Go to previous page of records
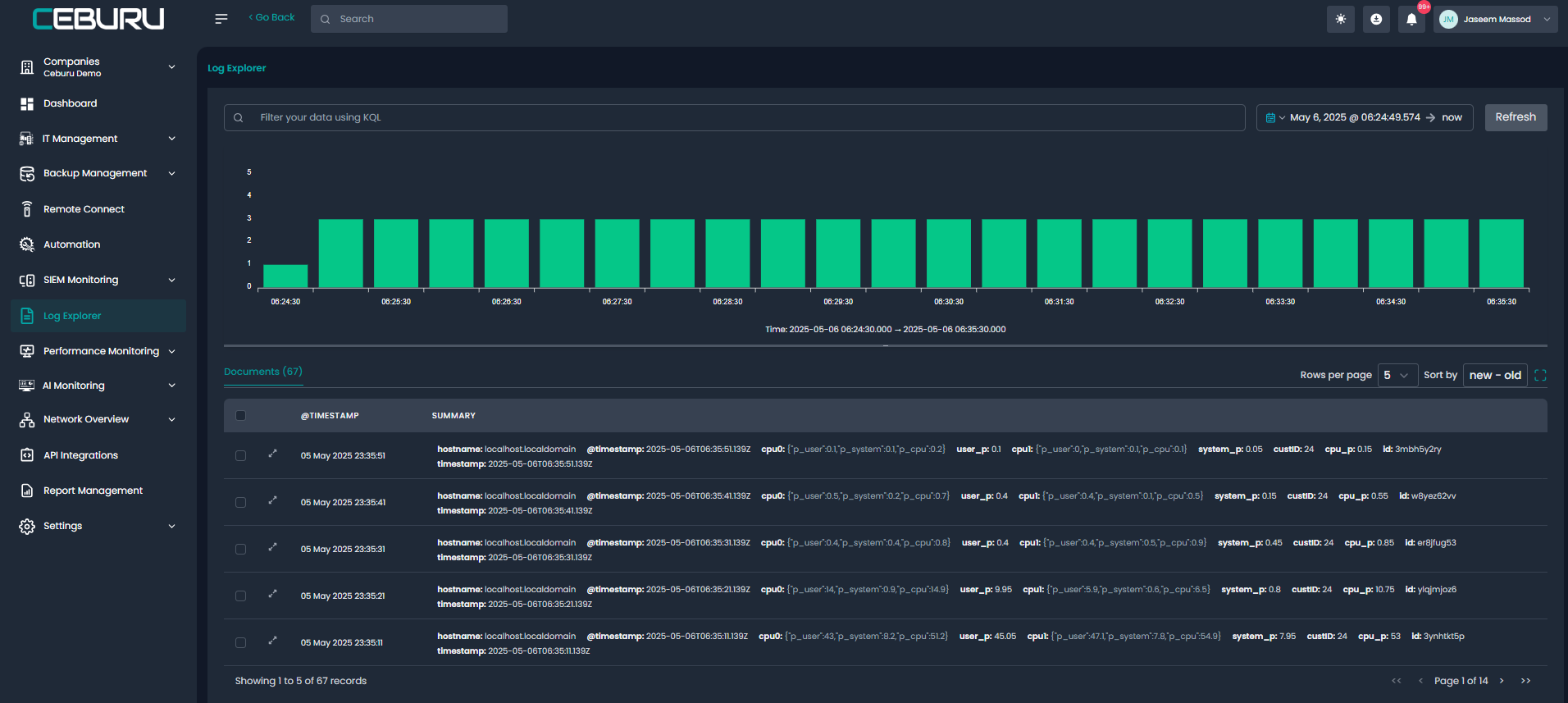Image resolution: width=1568 pixels, height=703 pixels. pos(1420,681)
